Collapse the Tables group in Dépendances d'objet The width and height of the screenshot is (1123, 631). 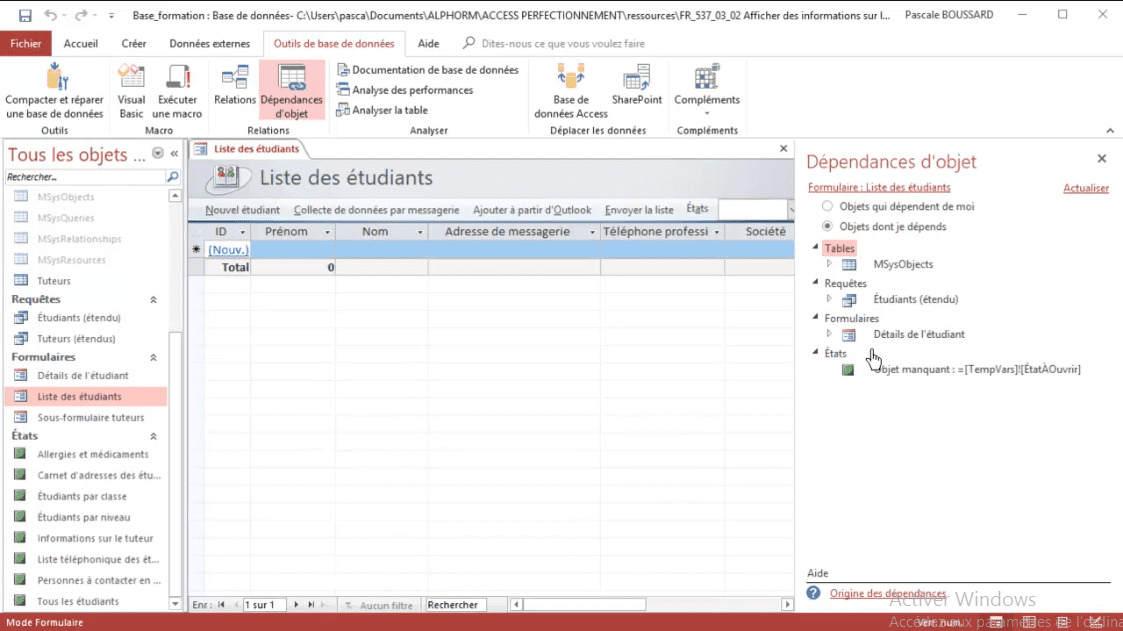tap(815, 248)
